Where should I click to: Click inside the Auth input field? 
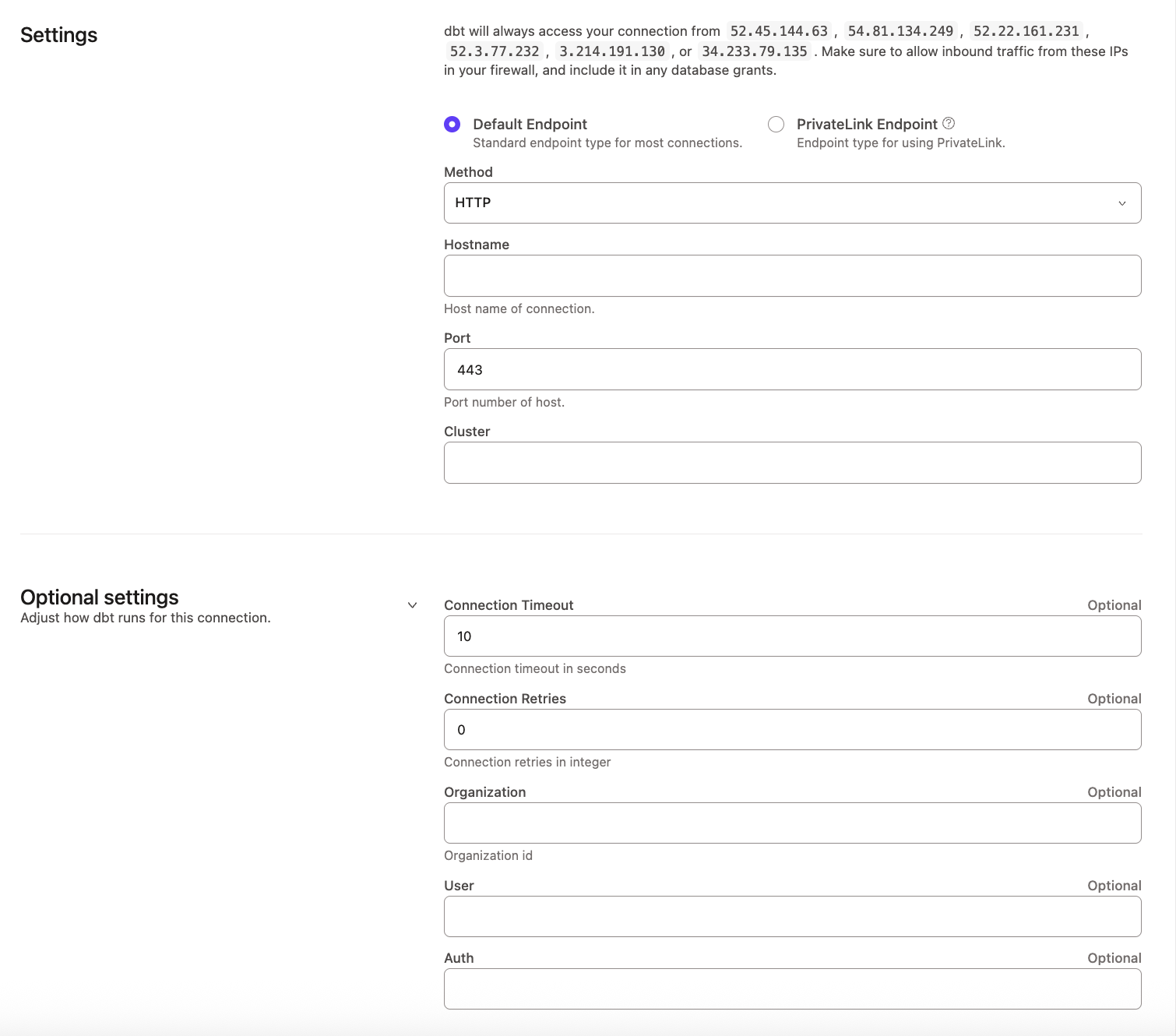coord(791,988)
